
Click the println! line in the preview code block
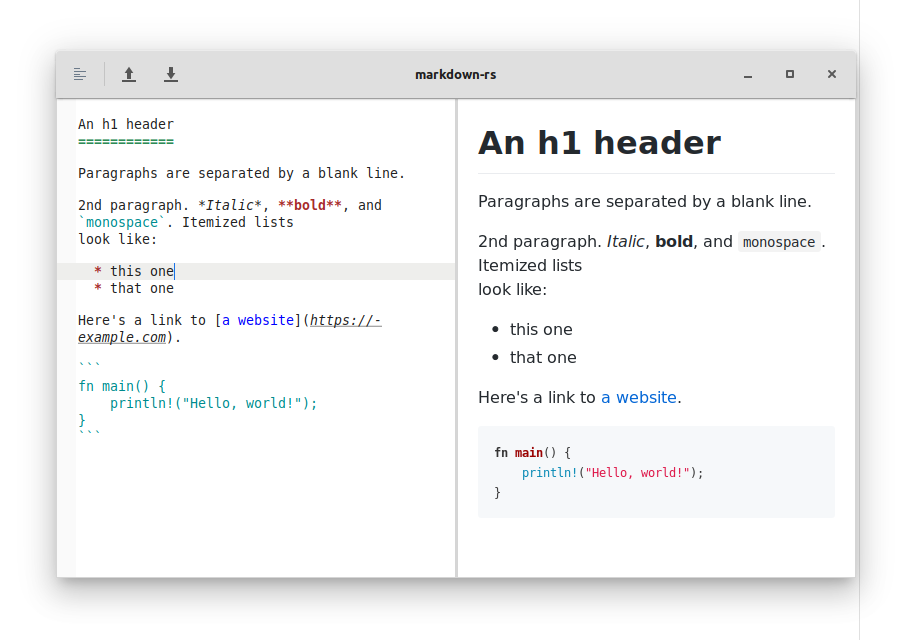pos(612,472)
